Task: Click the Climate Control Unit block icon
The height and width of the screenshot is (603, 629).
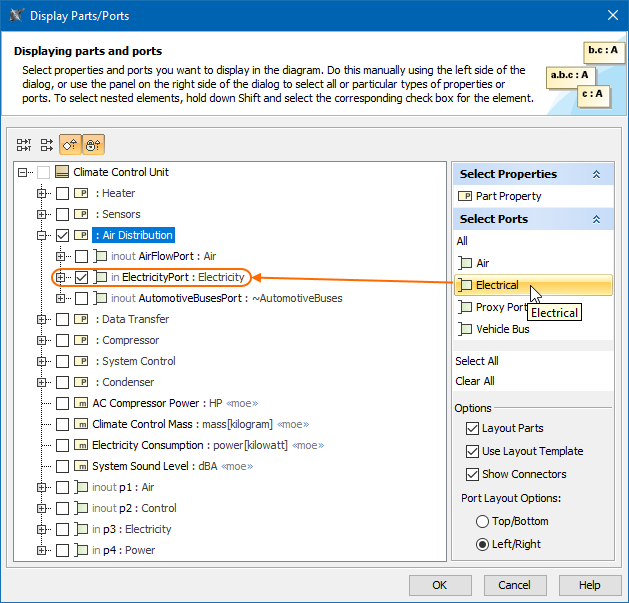Action: [x=62, y=172]
